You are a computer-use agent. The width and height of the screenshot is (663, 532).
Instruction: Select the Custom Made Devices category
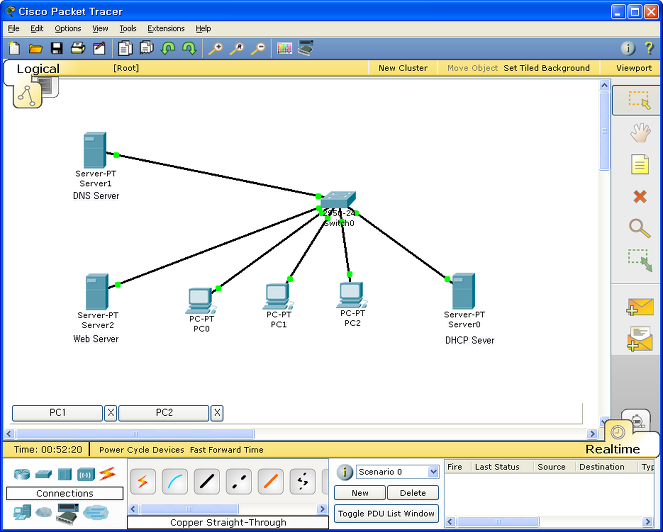point(68,513)
